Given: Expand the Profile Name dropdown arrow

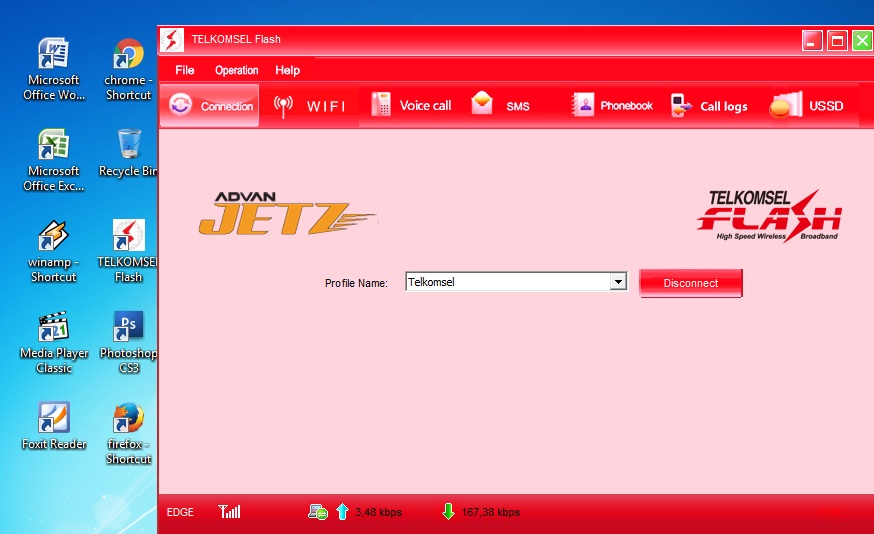Looking at the screenshot, I should click(618, 282).
